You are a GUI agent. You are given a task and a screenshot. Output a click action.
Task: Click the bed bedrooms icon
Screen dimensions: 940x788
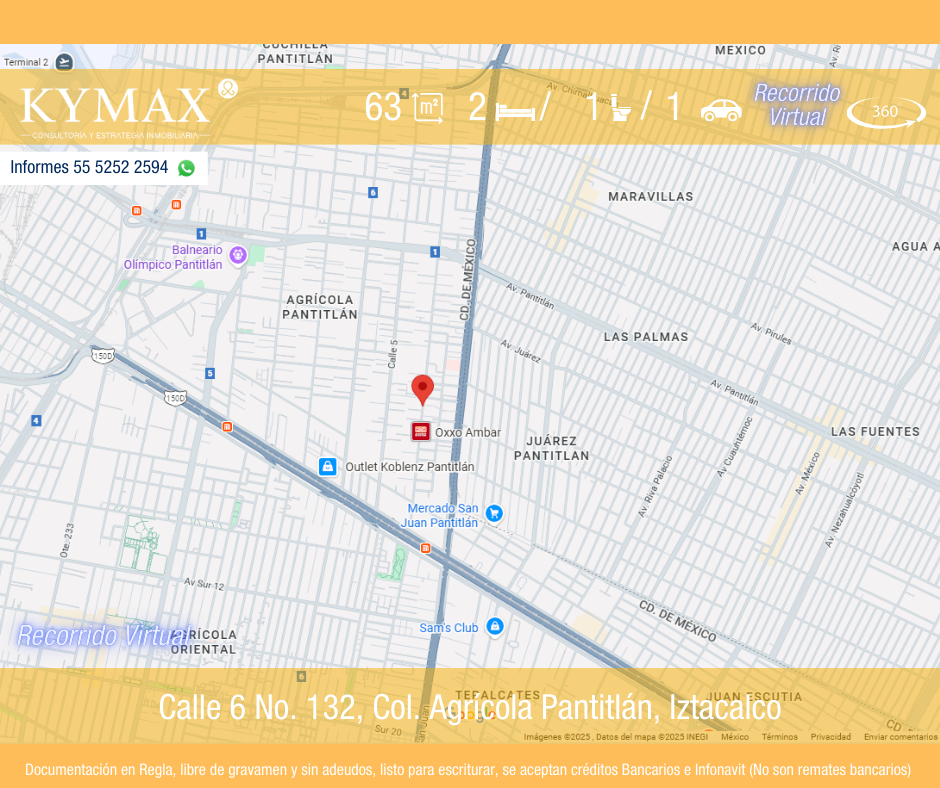click(x=516, y=112)
